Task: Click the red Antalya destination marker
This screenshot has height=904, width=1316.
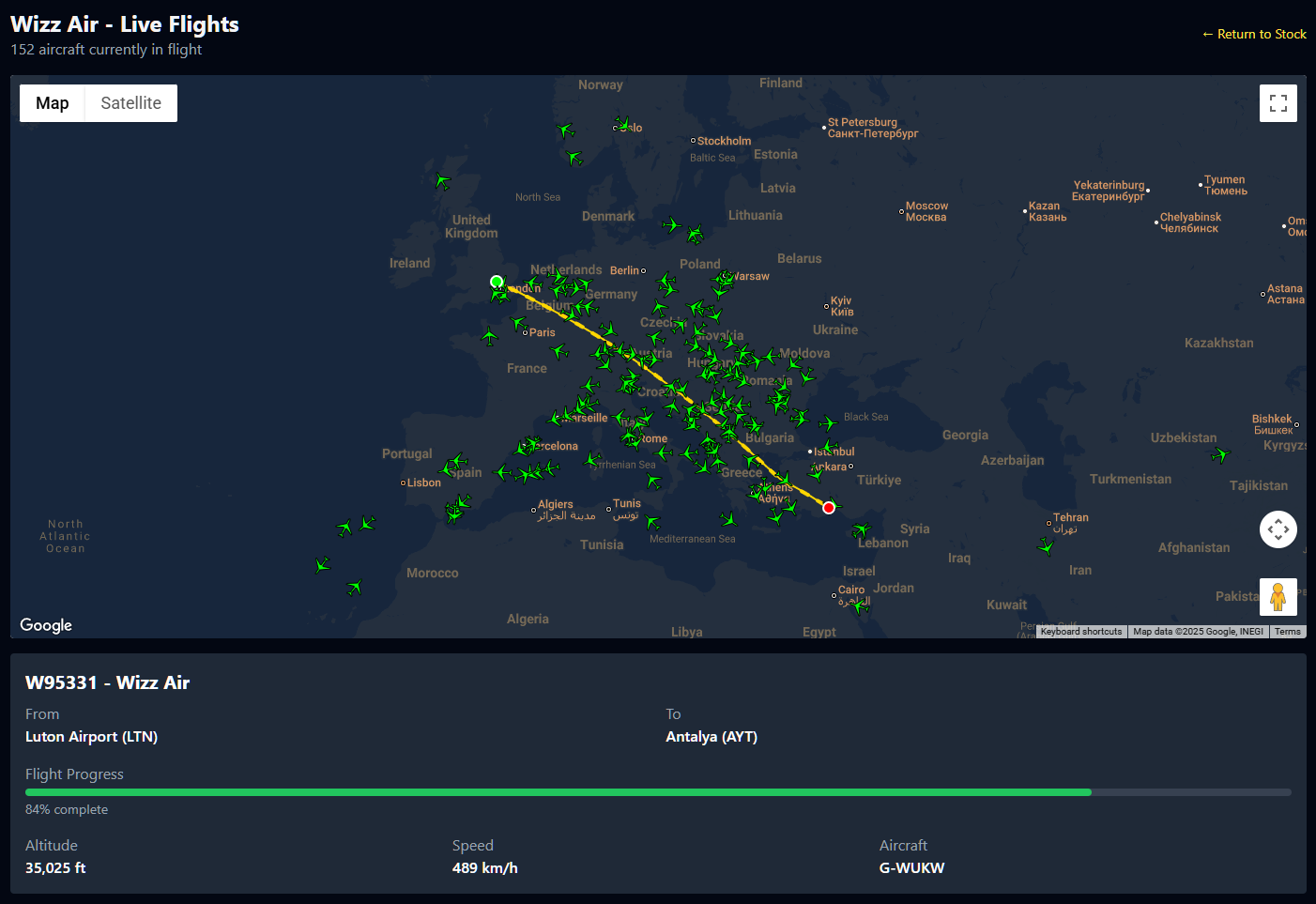Action: click(x=829, y=507)
